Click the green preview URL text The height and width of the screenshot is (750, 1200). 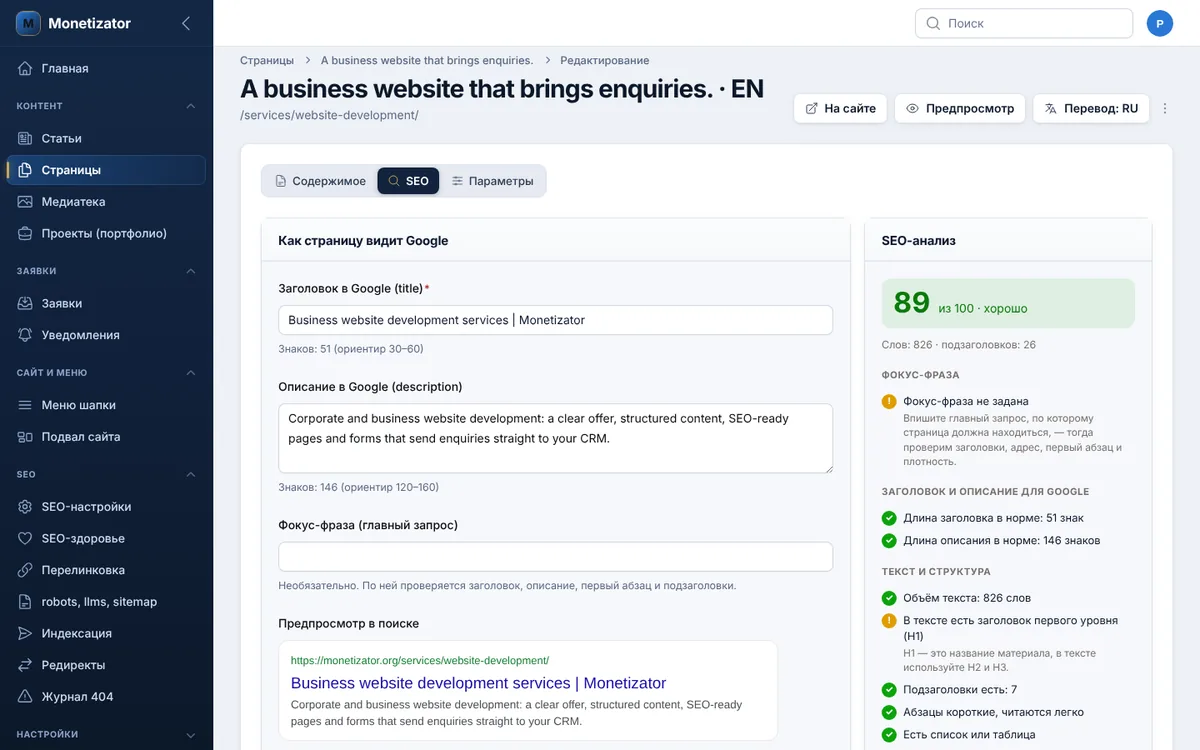420,660
